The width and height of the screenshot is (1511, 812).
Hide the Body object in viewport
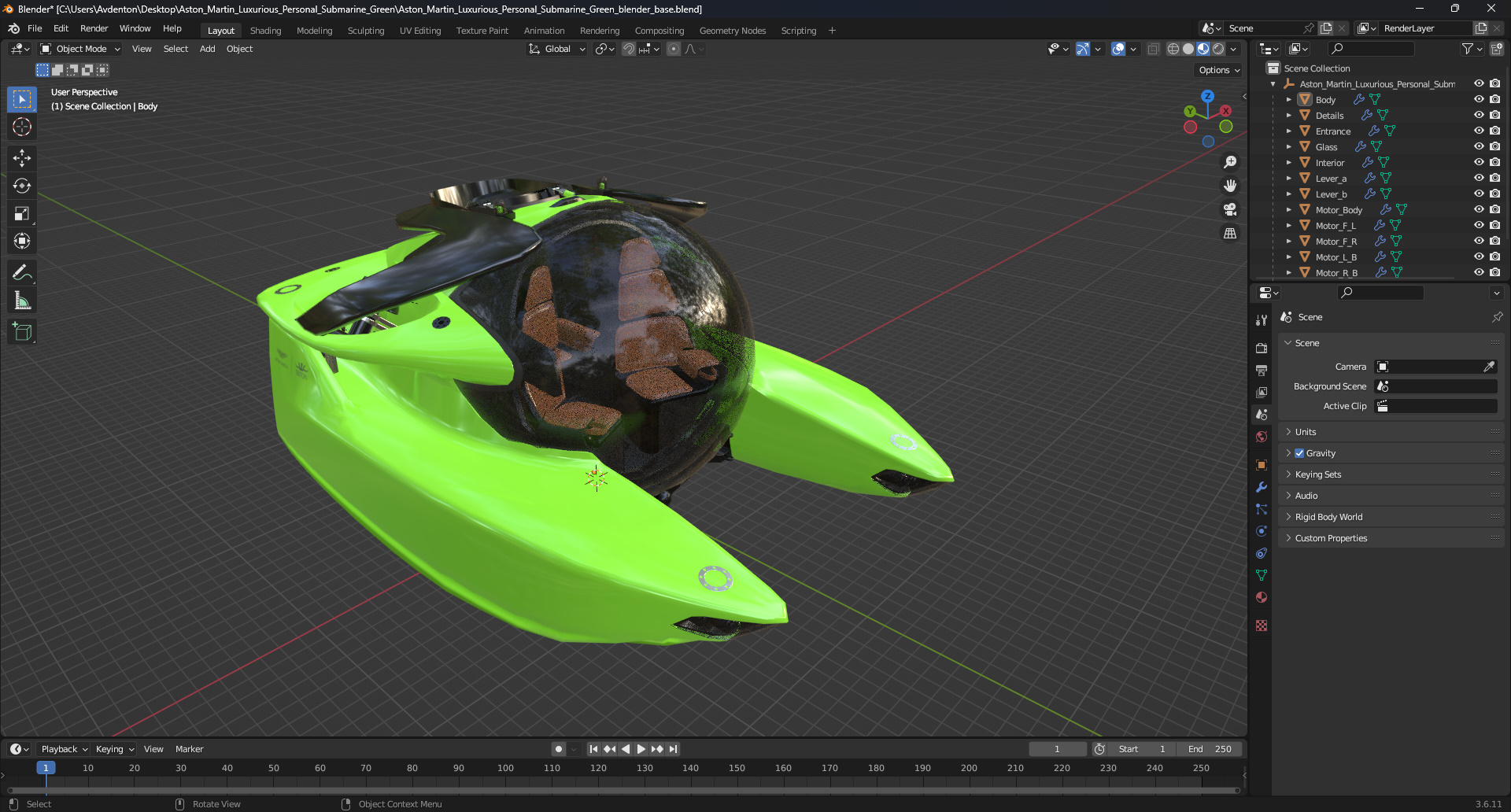pos(1479,99)
